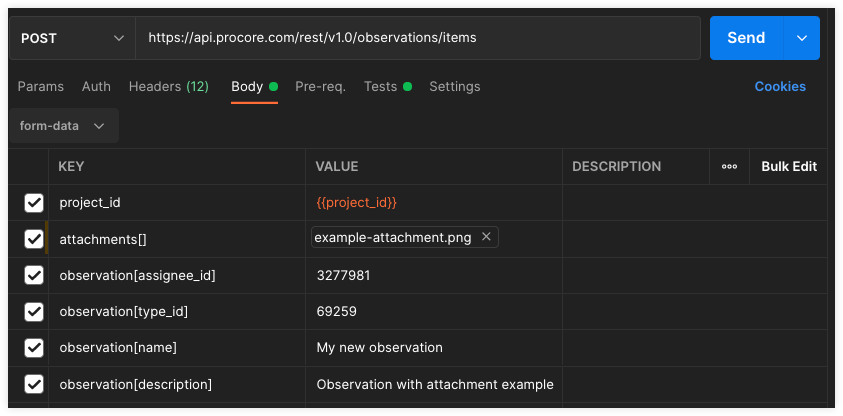Click the VALUE column header
The width and height of the screenshot is (843, 416).
337,167
